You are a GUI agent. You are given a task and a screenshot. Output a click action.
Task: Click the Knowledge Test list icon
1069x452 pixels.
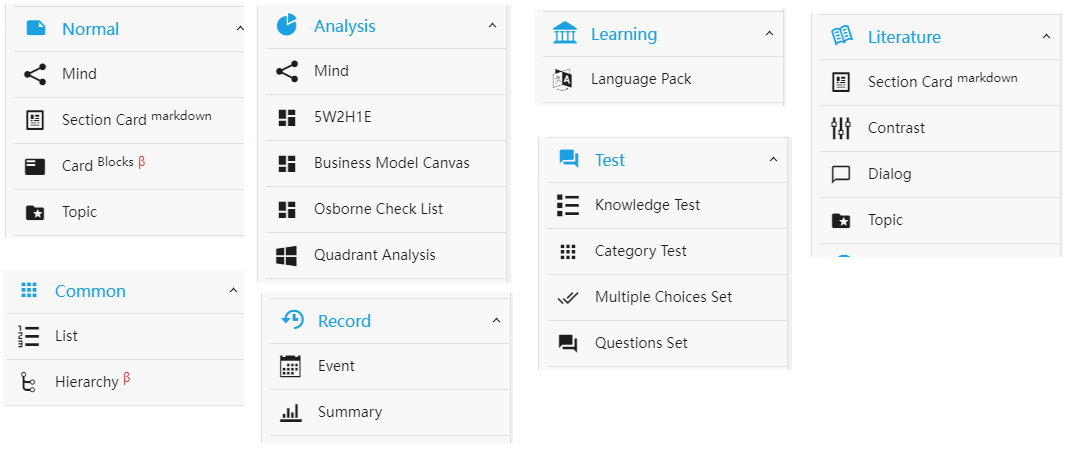click(x=568, y=206)
